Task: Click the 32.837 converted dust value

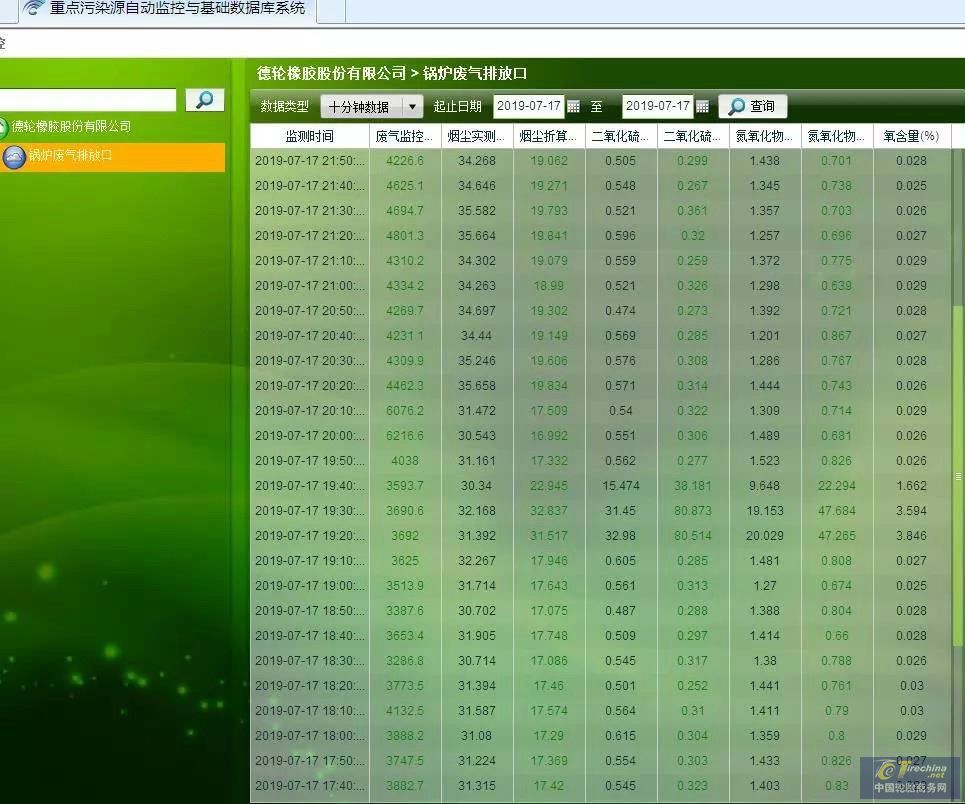Action: pyautogui.click(x=548, y=511)
